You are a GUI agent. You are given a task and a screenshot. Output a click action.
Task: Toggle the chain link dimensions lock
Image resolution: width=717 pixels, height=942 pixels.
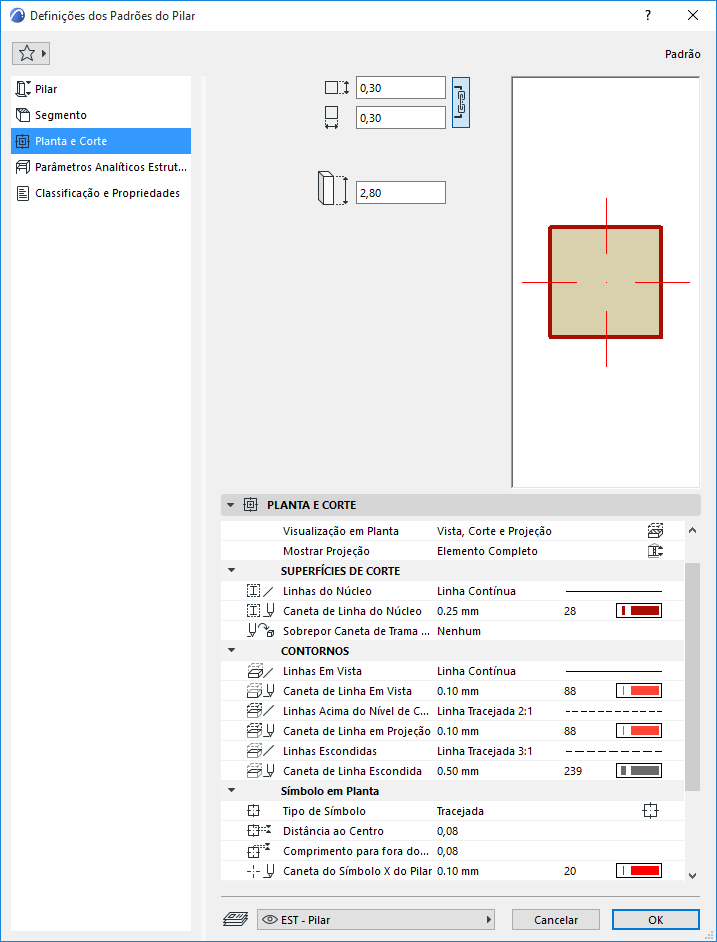pyautogui.click(x=461, y=103)
